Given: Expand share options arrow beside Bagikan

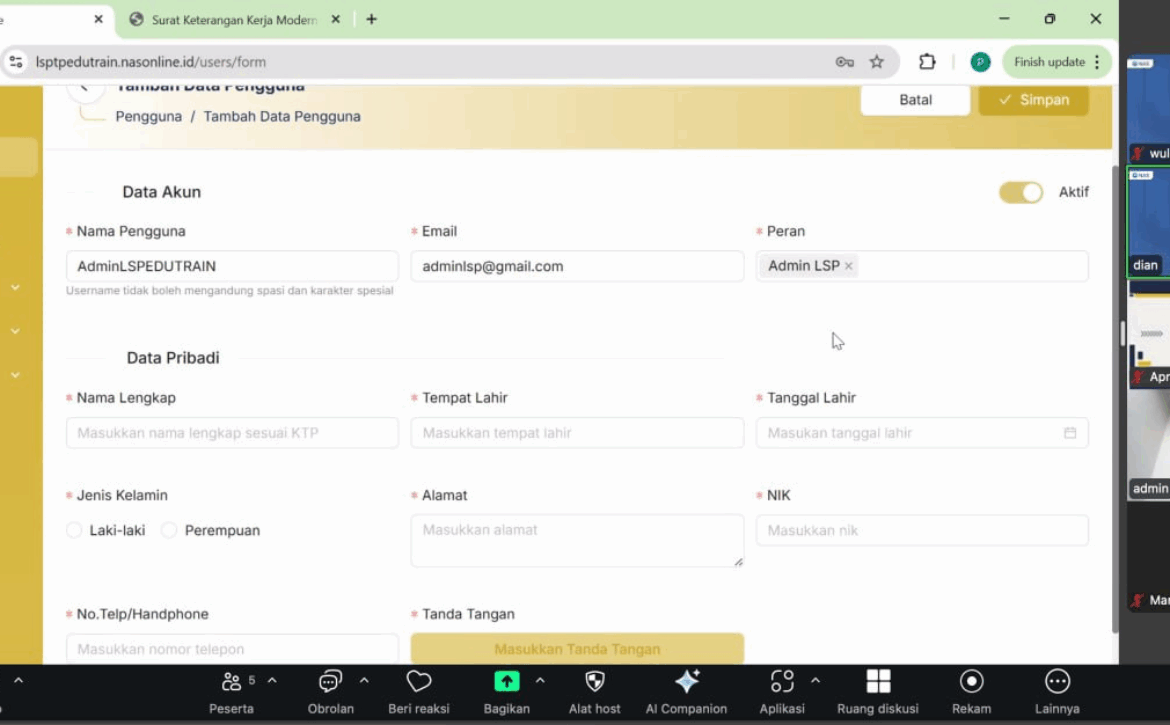Looking at the screenshot, I should pyautogui.click(x=540, y=681).
